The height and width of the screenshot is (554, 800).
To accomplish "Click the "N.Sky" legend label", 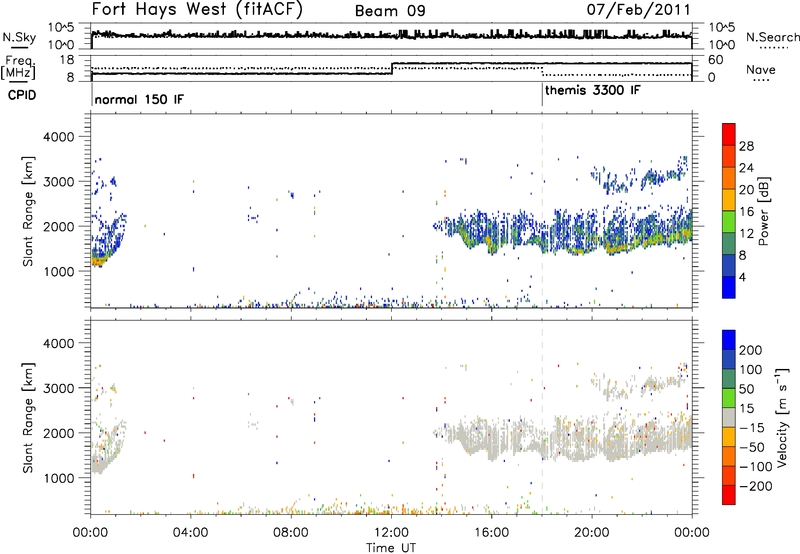I will pyautogui.click(x=19, y=37).
